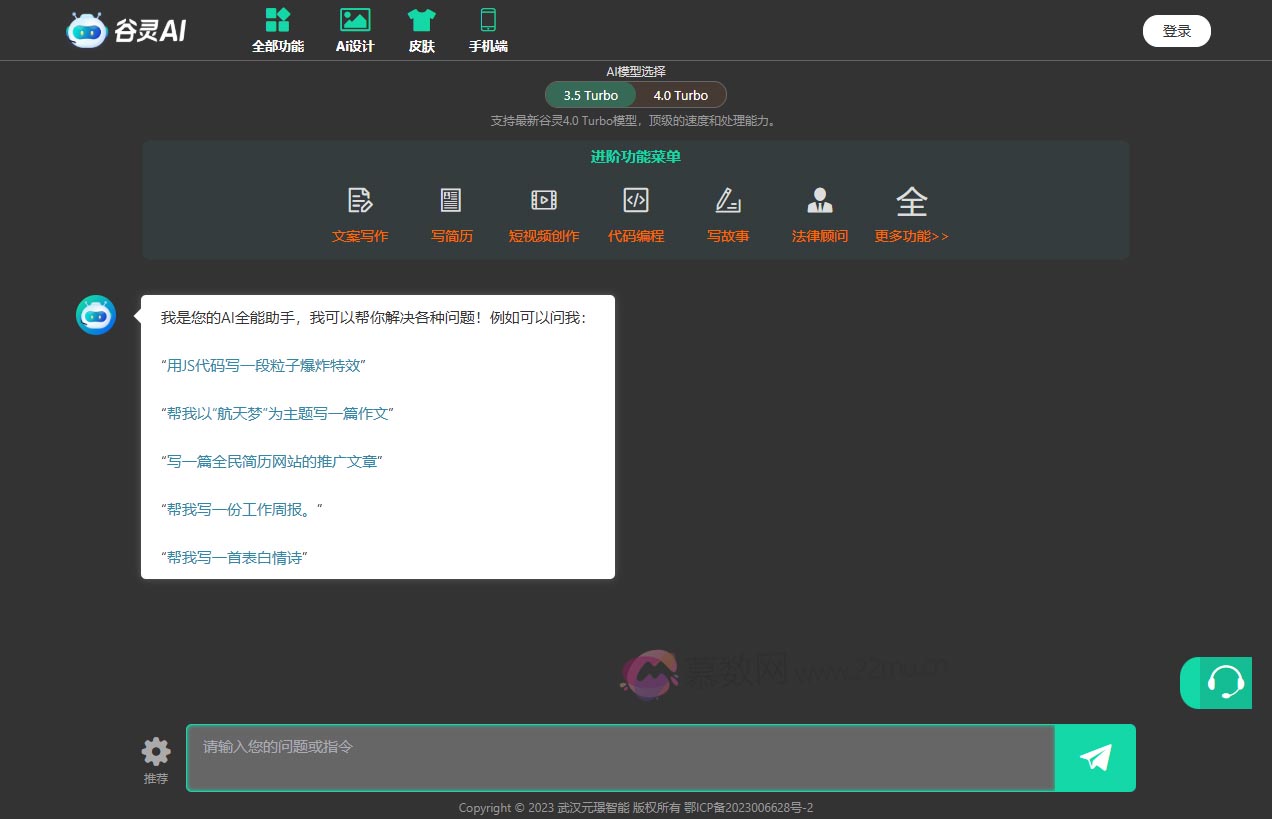Go to the 手机端 mobile page
This screenshot has width=1272, height=819.
(x=487, y=30)
